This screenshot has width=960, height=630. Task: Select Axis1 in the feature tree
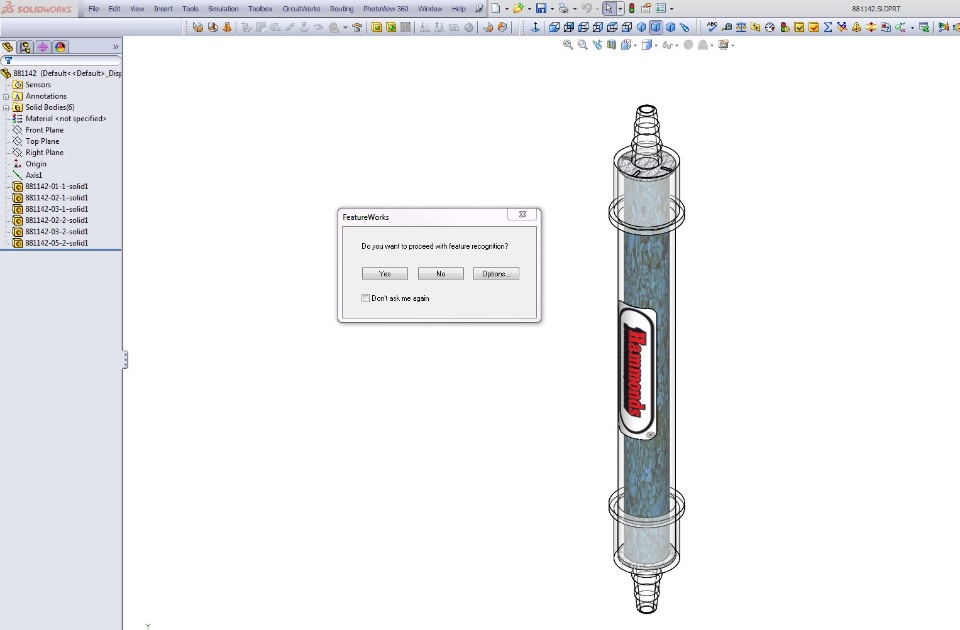click(x=34, y=175)
